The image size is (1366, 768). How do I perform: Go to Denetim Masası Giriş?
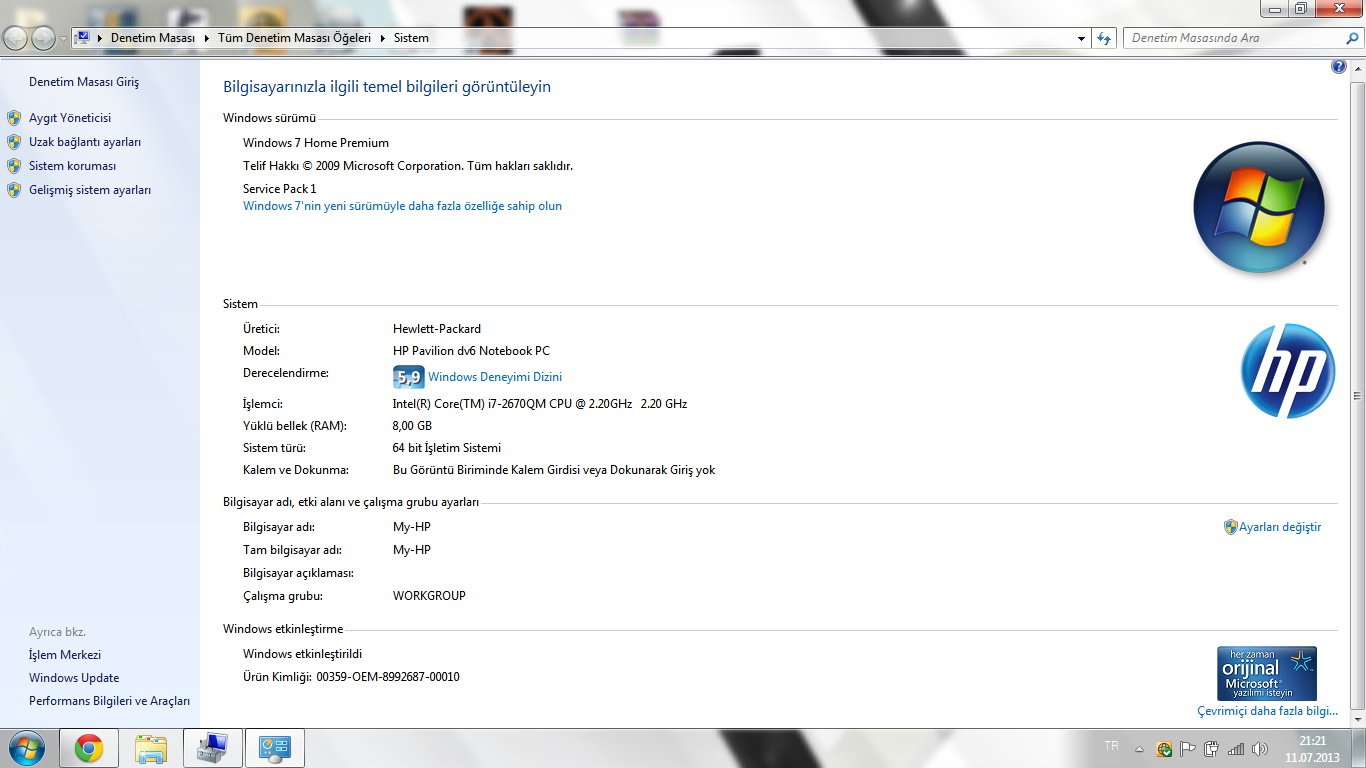coord(84,82)
